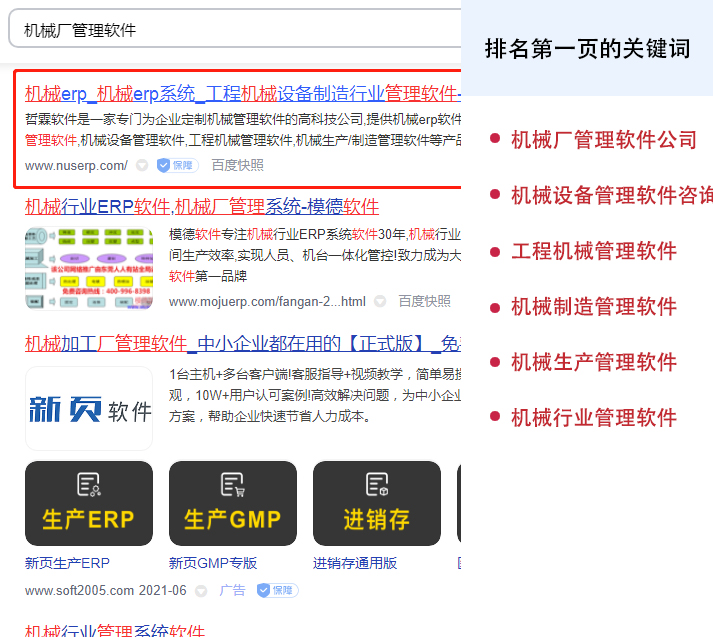Open the www.mojuerp.com/fangan-2...html link
The width and height of the screenshot is (713, 637).
pyautogui.click(x=267, y=301)
